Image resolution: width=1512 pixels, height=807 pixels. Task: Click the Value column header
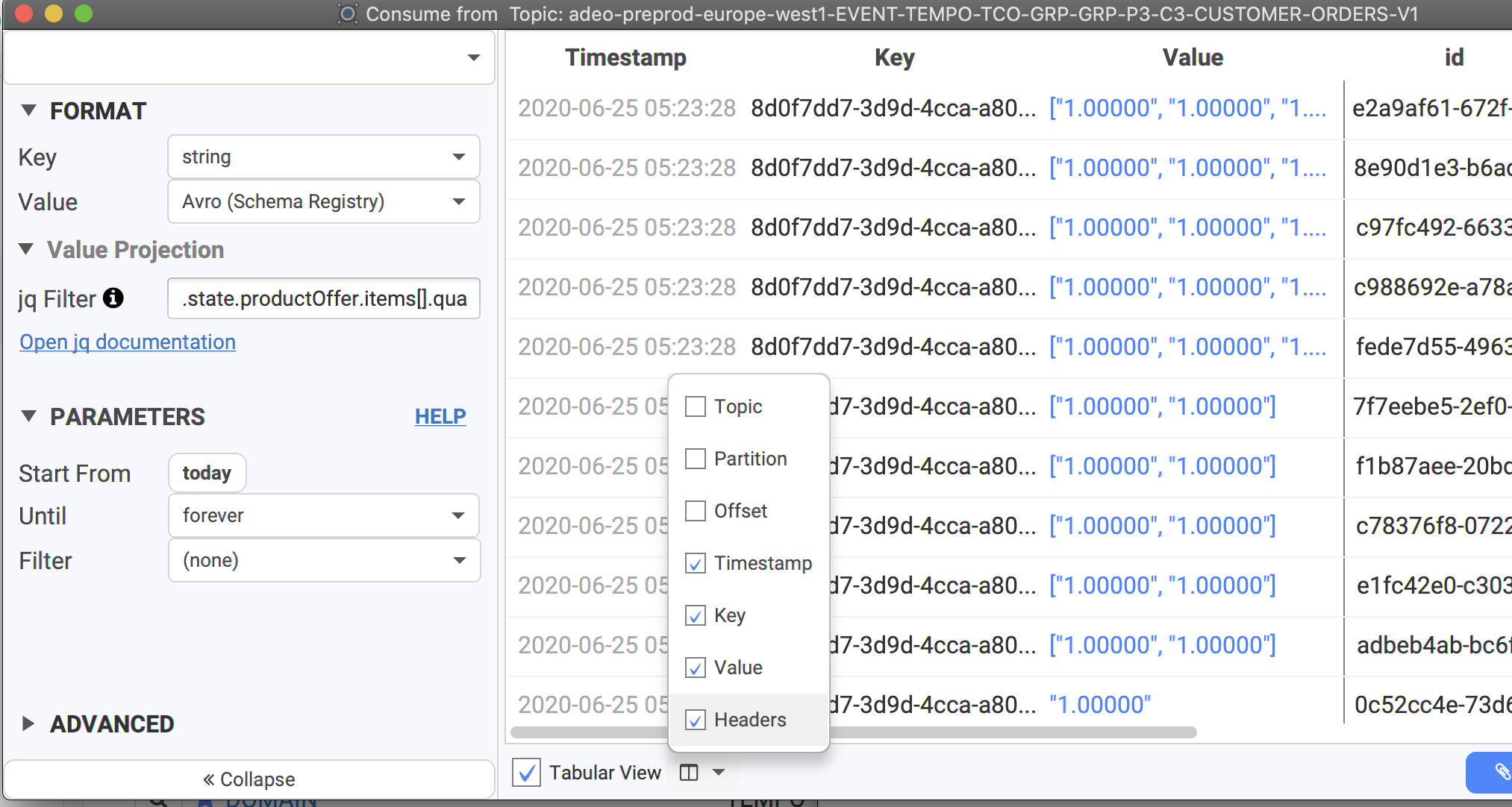pos(1193,57)
